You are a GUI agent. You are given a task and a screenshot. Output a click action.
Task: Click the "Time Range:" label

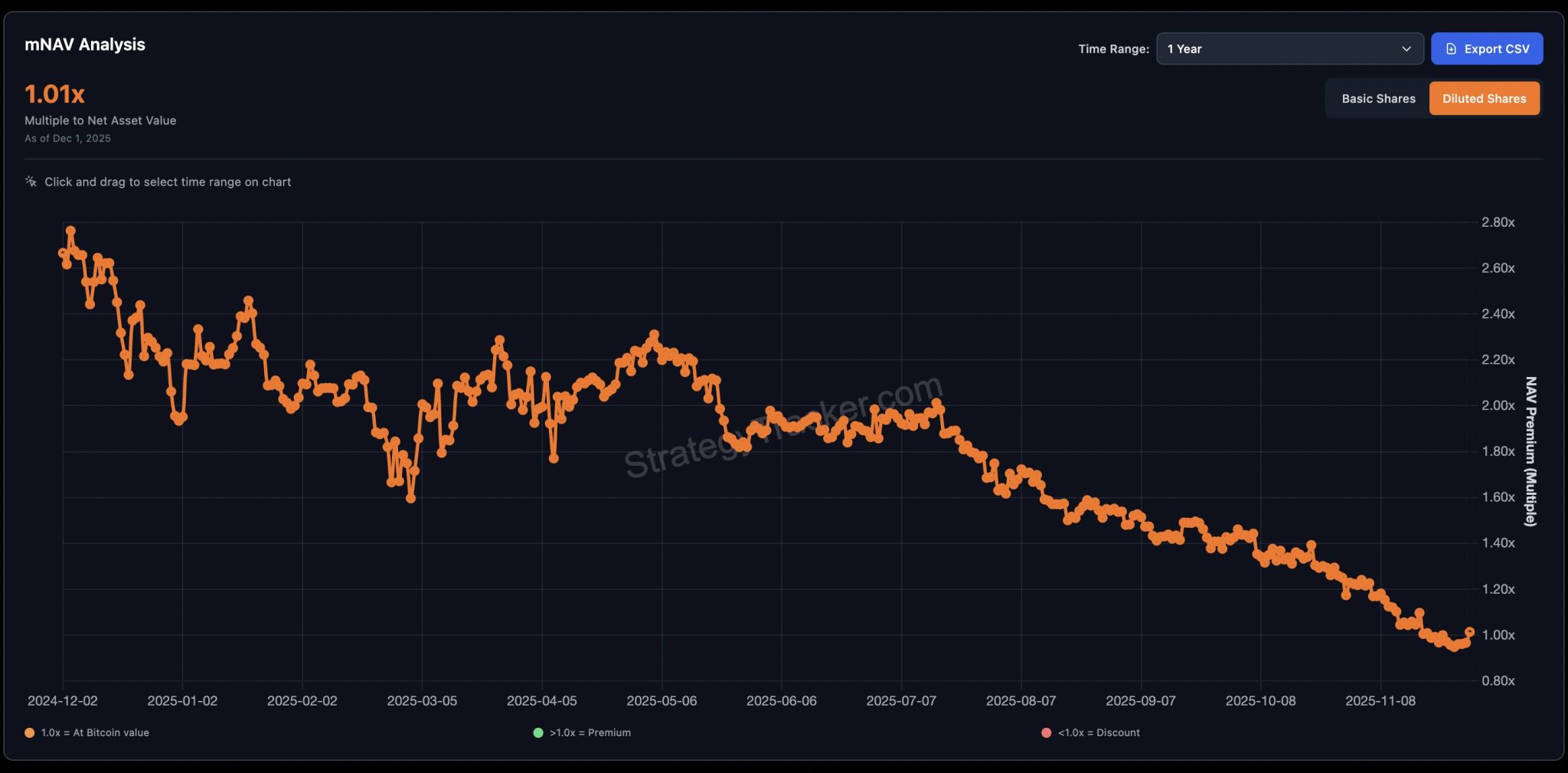click(1113, 49)
